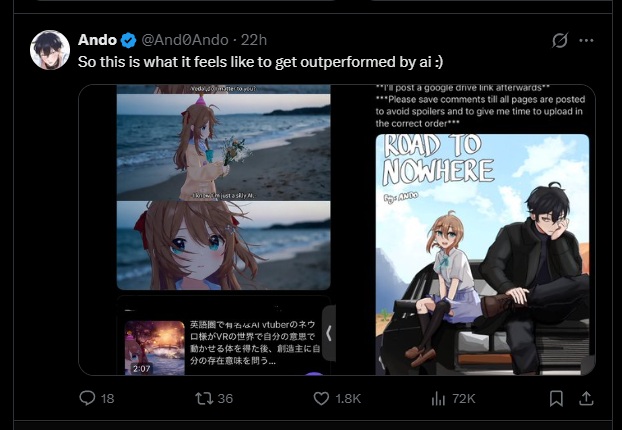Image resolution: width=622 pixels, height=430 pixels.
Task: Open the three-dot more options menu
Action: (586, 40)
